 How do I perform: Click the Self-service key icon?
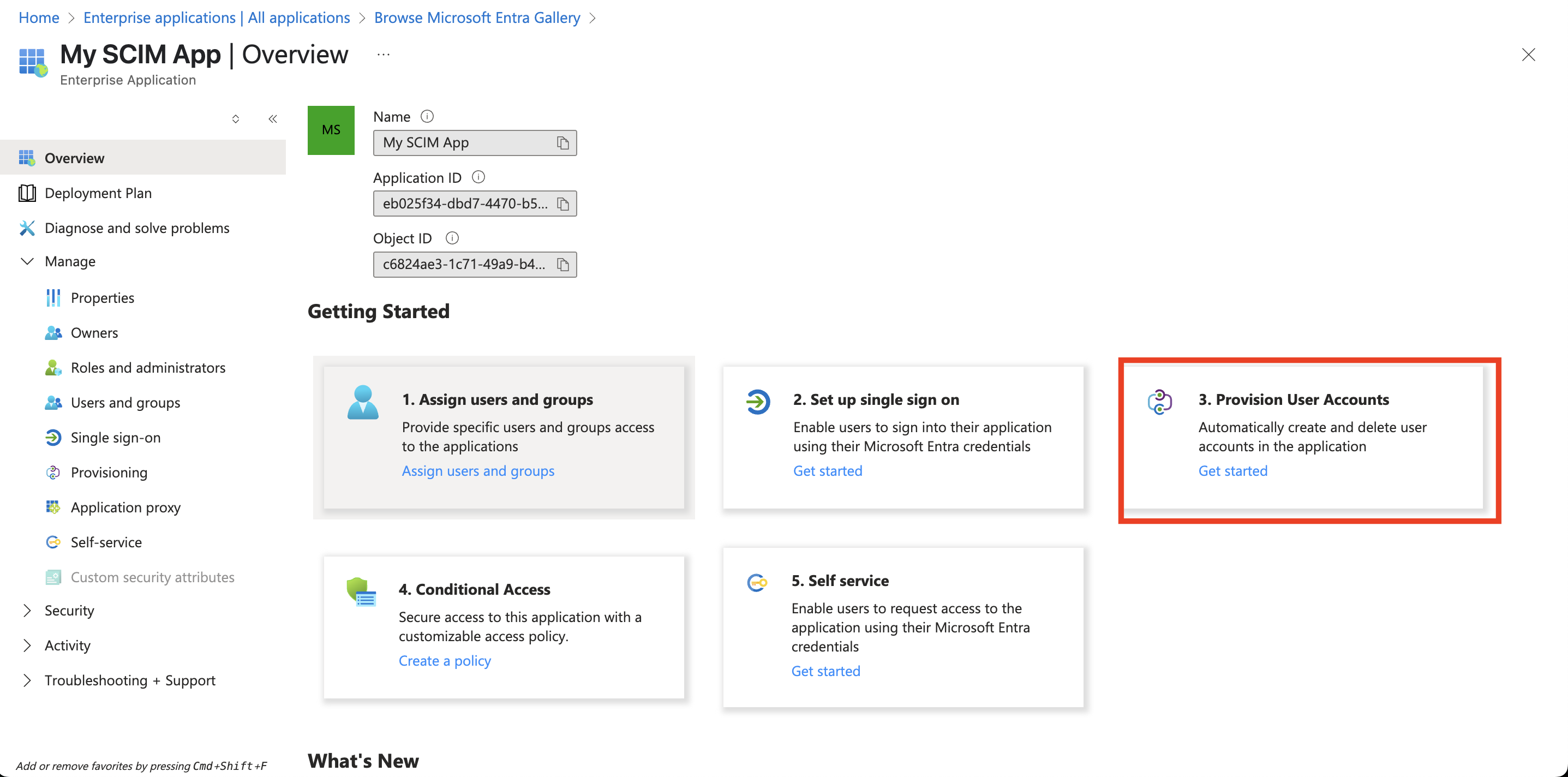[53, 541]
